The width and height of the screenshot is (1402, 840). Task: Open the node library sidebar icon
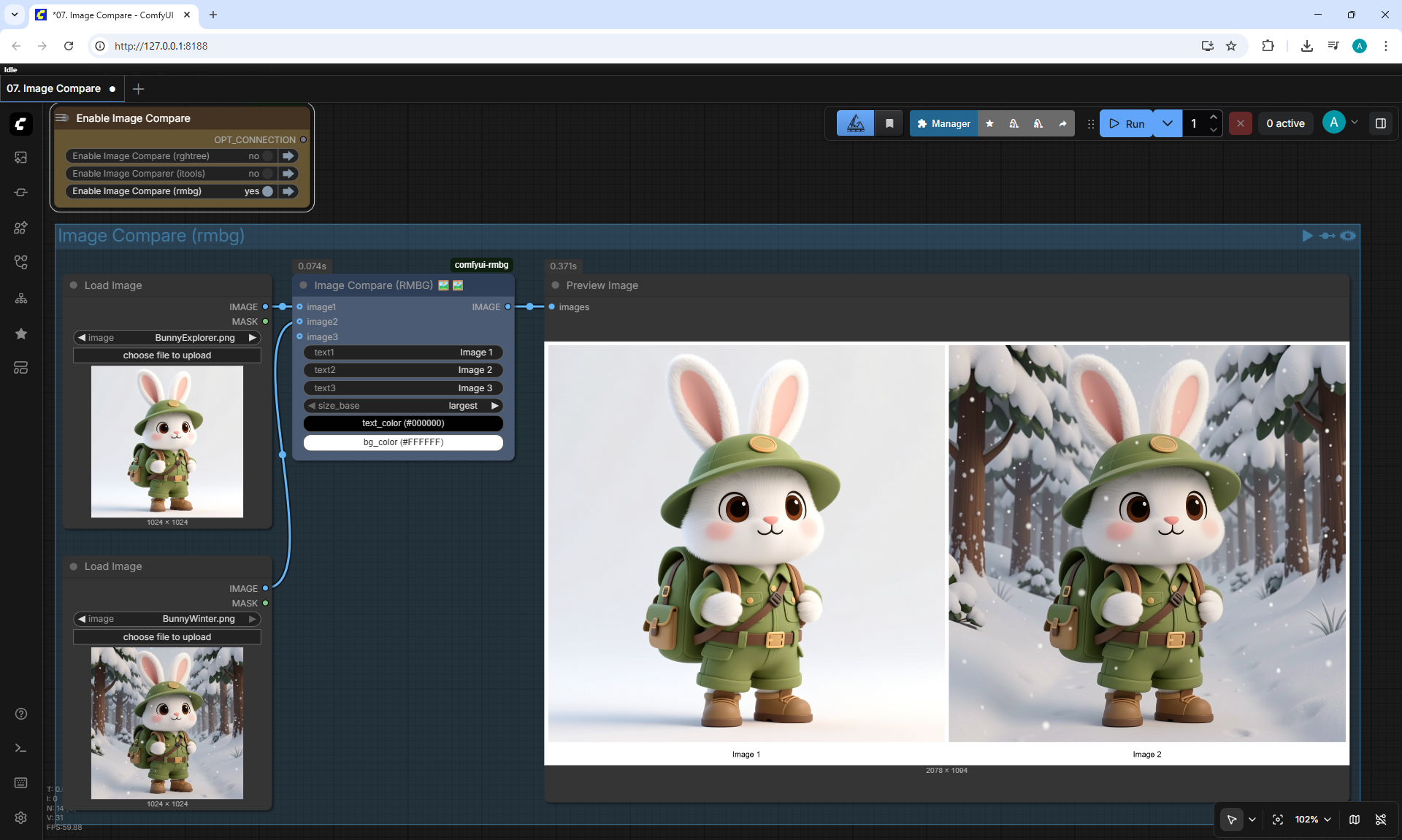tap(21, 228)
